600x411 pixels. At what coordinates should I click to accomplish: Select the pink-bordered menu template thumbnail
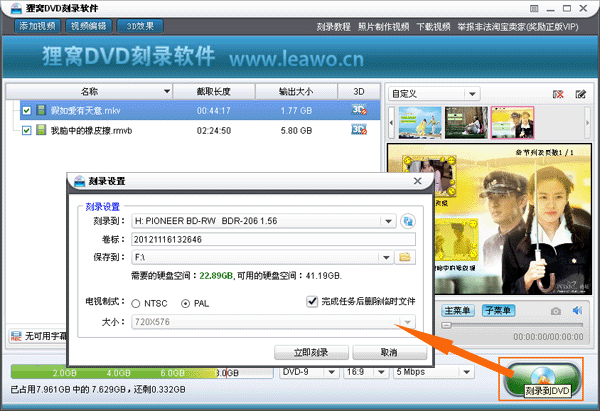tap(512, 122)
